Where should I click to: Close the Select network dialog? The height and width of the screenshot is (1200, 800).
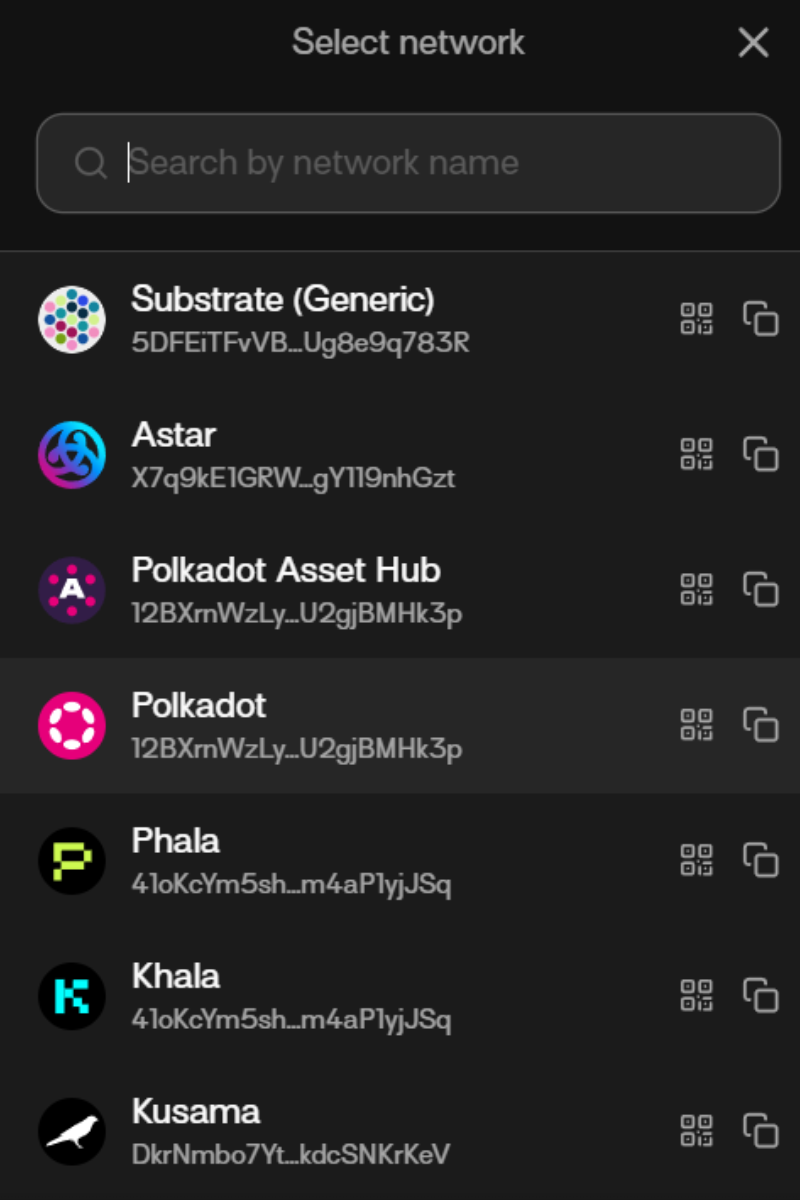753,42
